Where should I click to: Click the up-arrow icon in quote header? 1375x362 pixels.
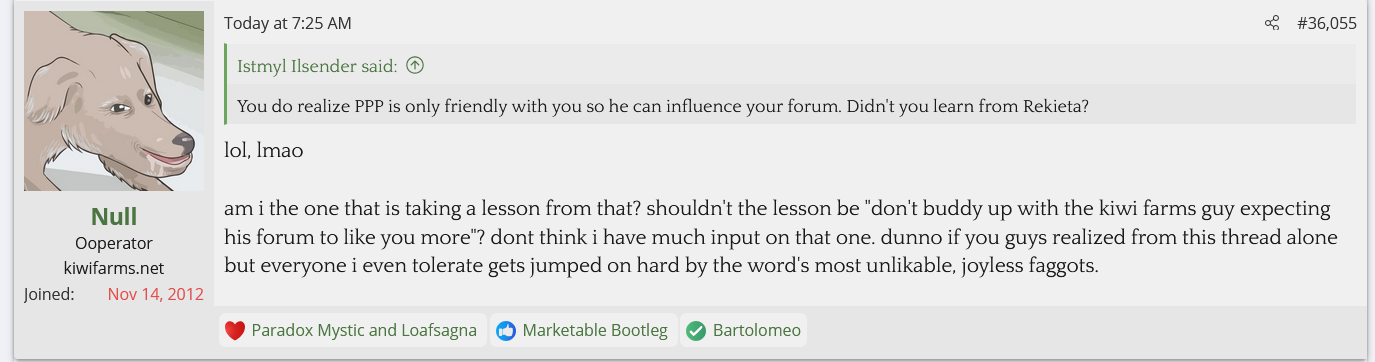point(415,66)
